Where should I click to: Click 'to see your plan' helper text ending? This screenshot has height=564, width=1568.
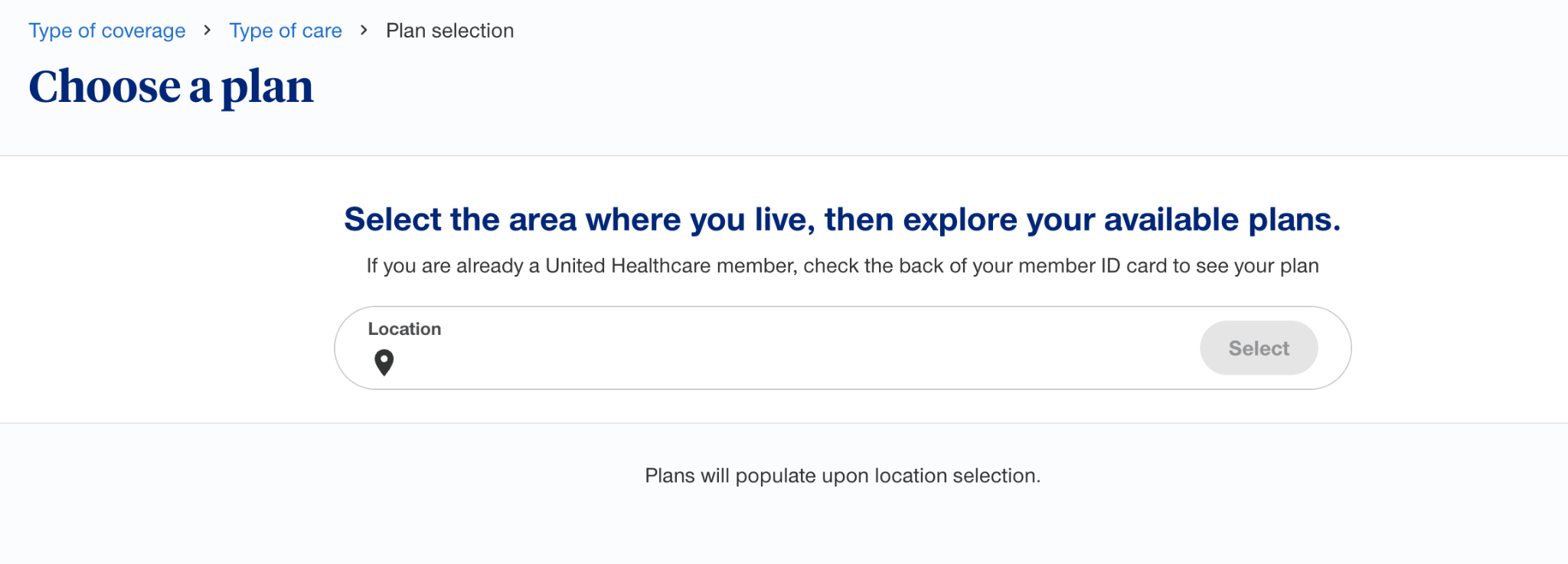1246,266
